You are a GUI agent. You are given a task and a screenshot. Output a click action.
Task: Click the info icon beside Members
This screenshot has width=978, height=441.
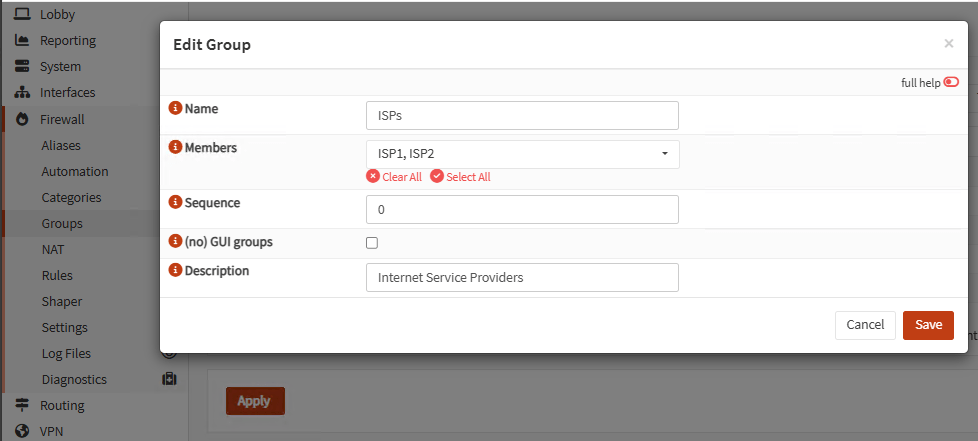176,147
